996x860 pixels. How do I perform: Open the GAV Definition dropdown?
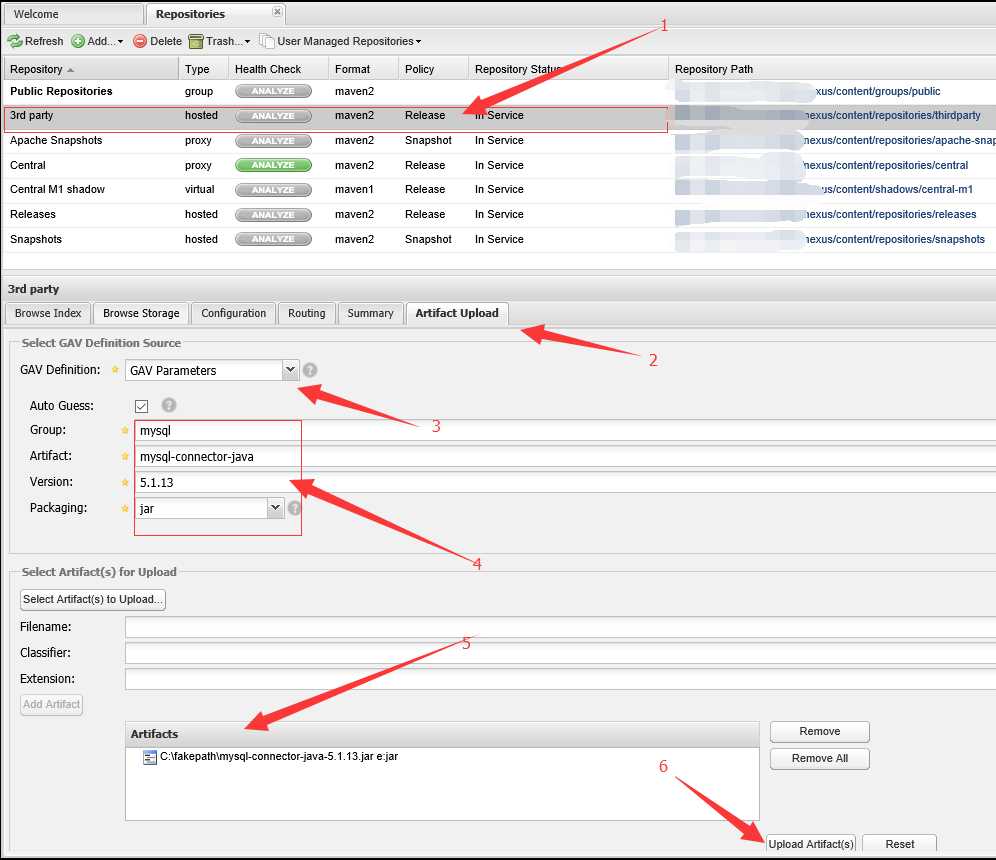[290, 369]
